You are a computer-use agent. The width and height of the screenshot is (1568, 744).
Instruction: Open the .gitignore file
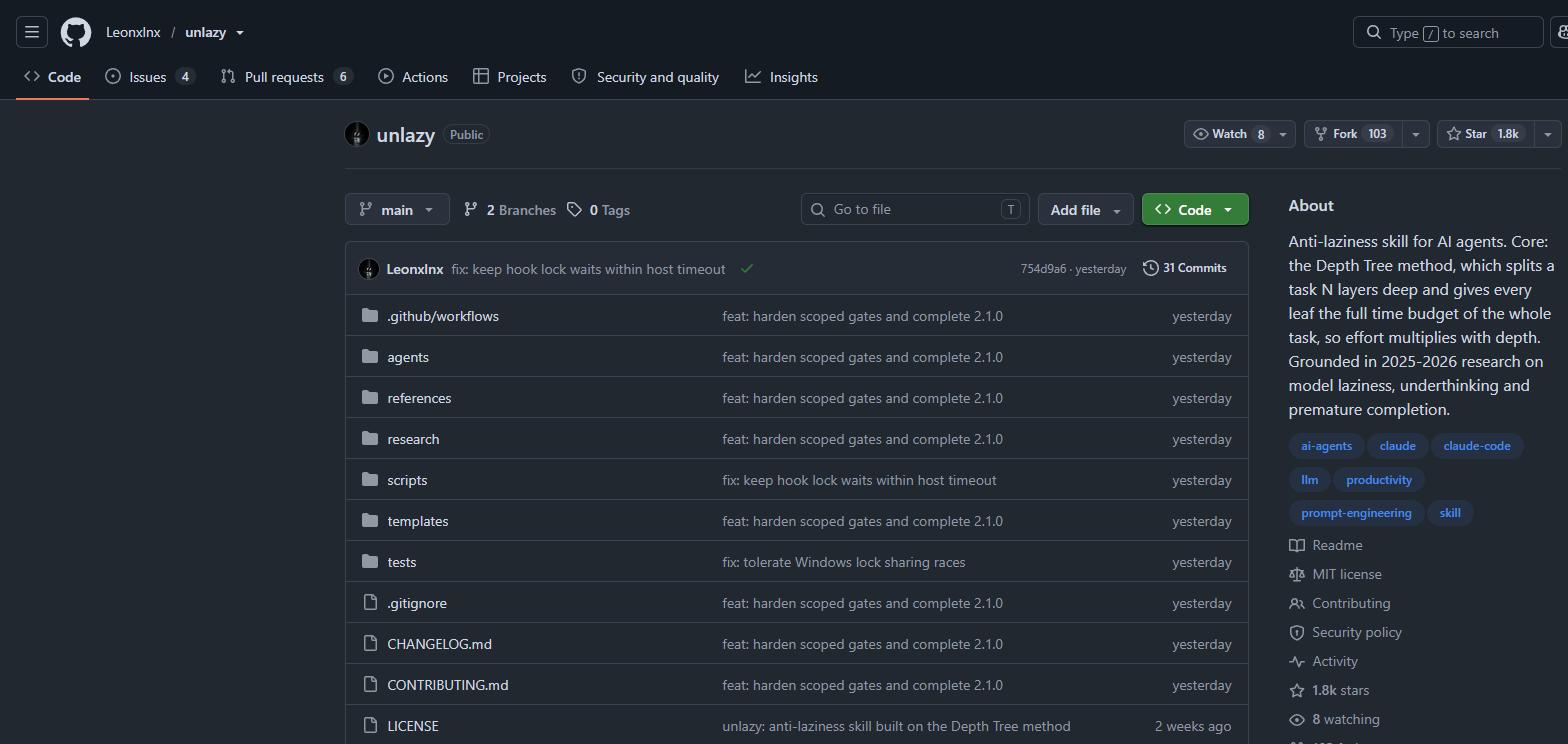[417, 603]
